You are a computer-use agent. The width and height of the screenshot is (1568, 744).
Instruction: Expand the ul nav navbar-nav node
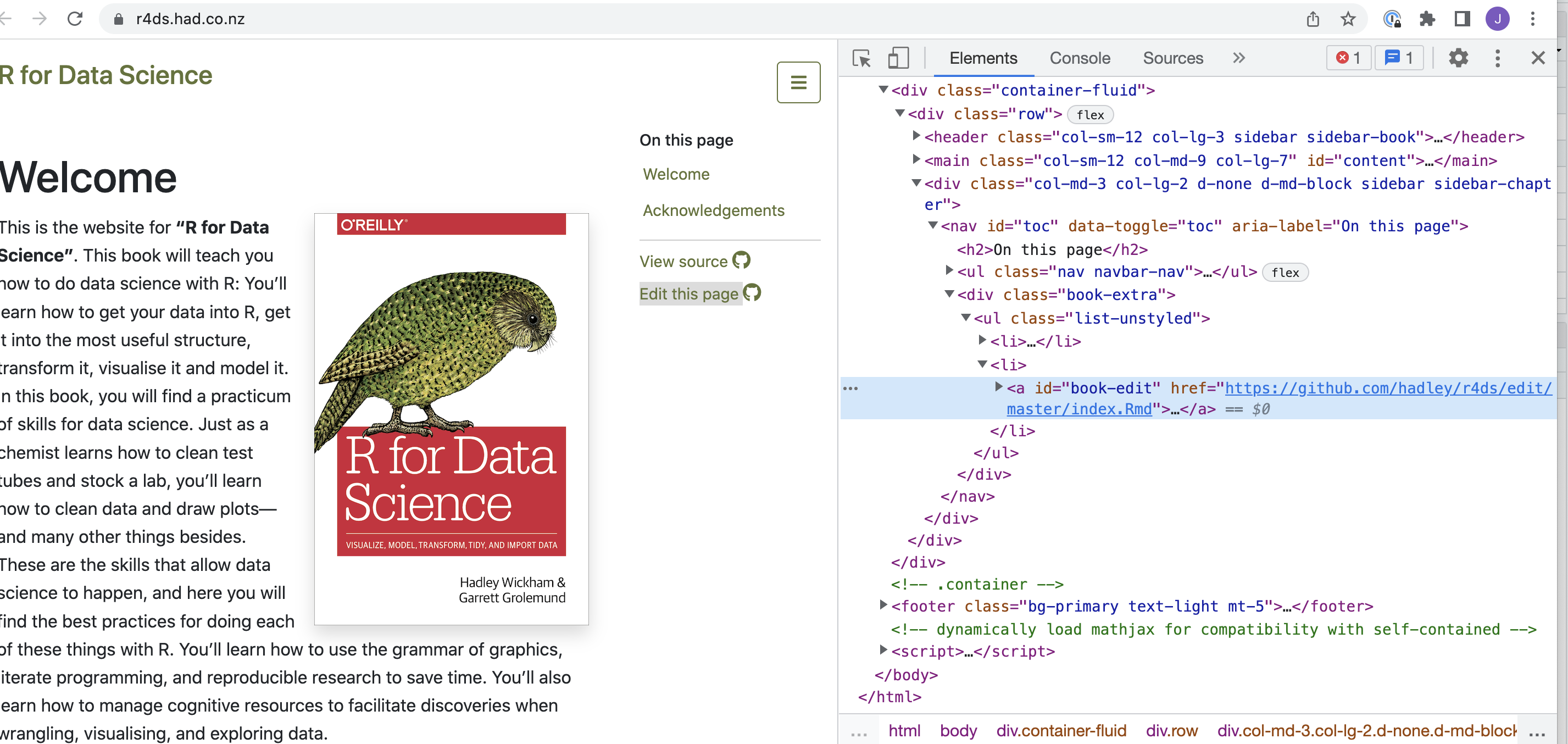tap(949, 270)
